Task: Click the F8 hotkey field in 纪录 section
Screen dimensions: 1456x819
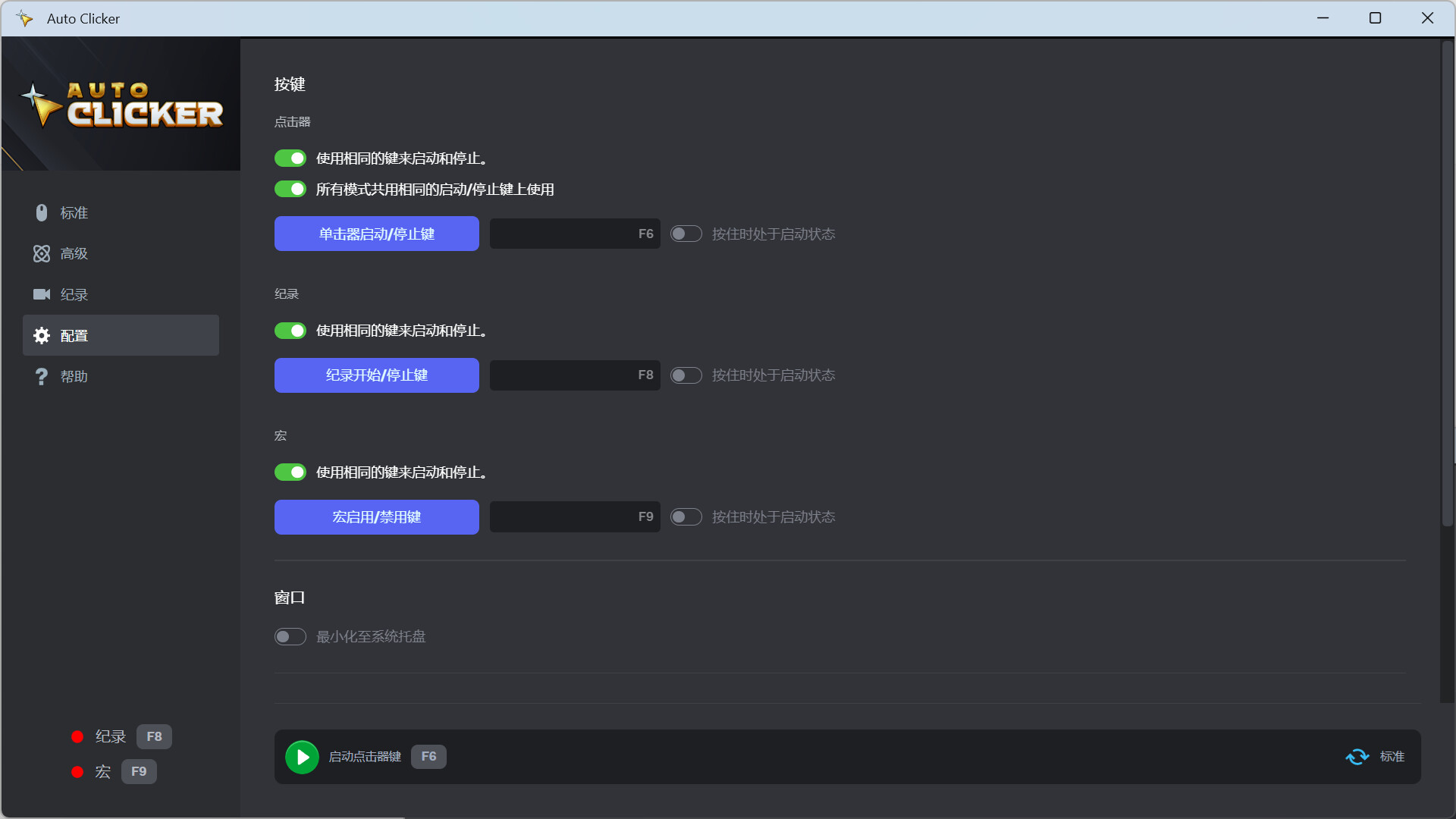Action: [574, 375]
